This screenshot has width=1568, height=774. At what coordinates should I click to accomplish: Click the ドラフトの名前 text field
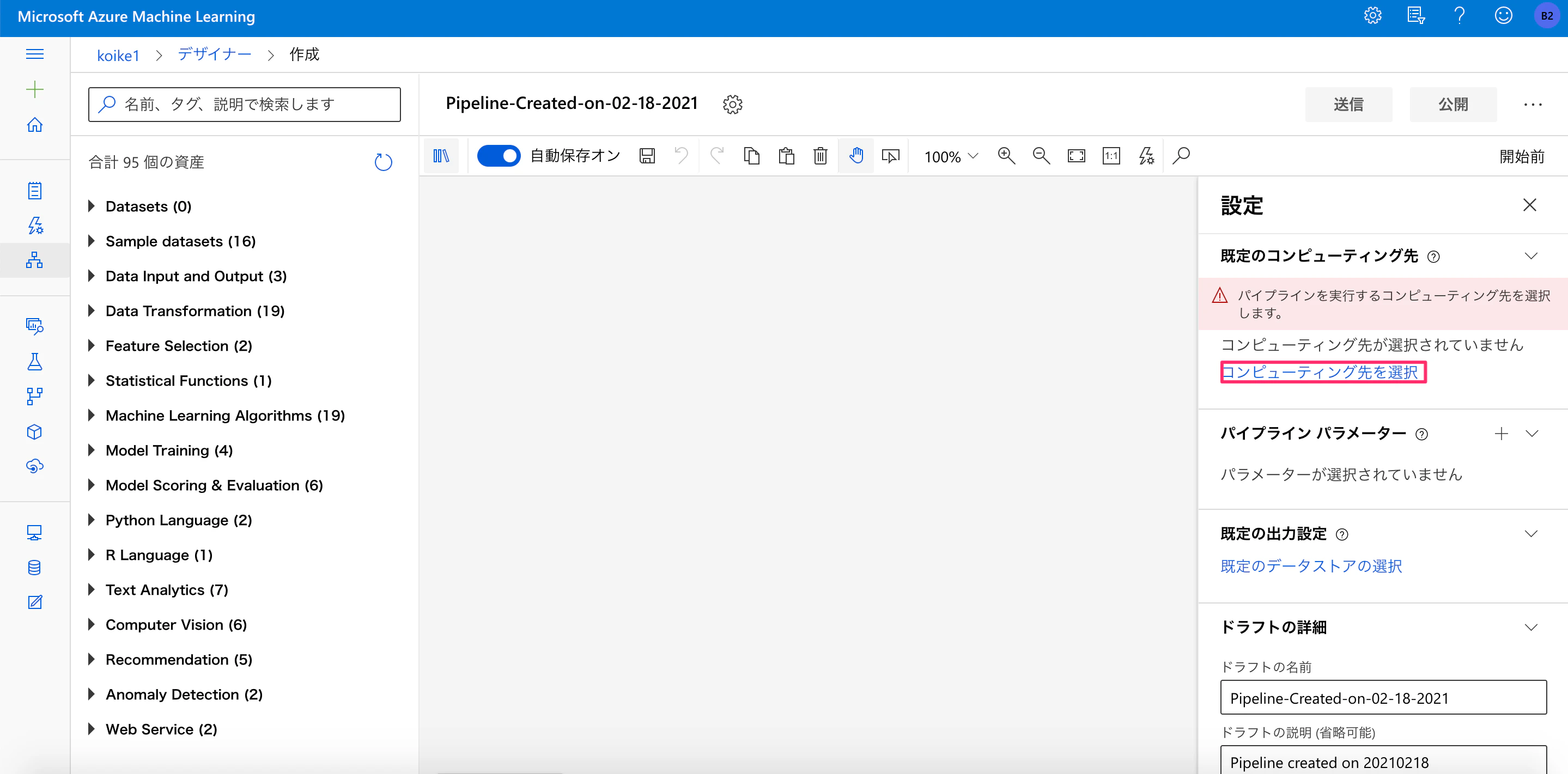(1383, 697)
